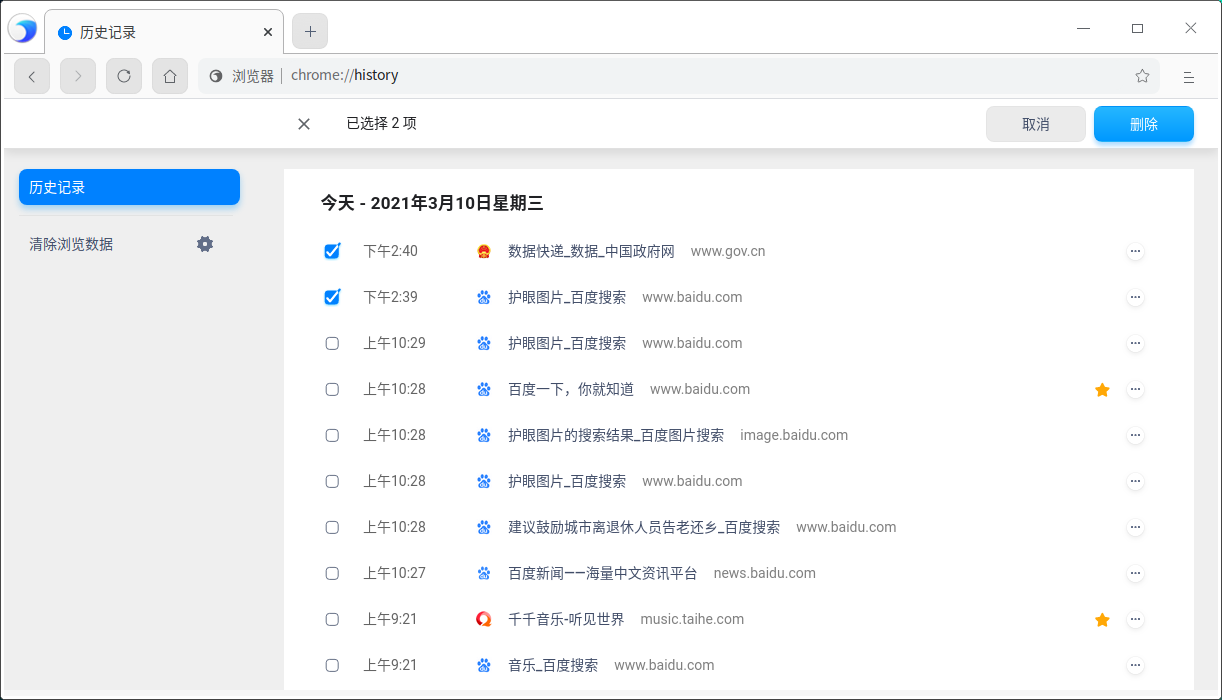Check the 护眼图片的搜索结果 entry checkbox
Viewport: 1222px width, 700px height.
(x=332, y=435)
